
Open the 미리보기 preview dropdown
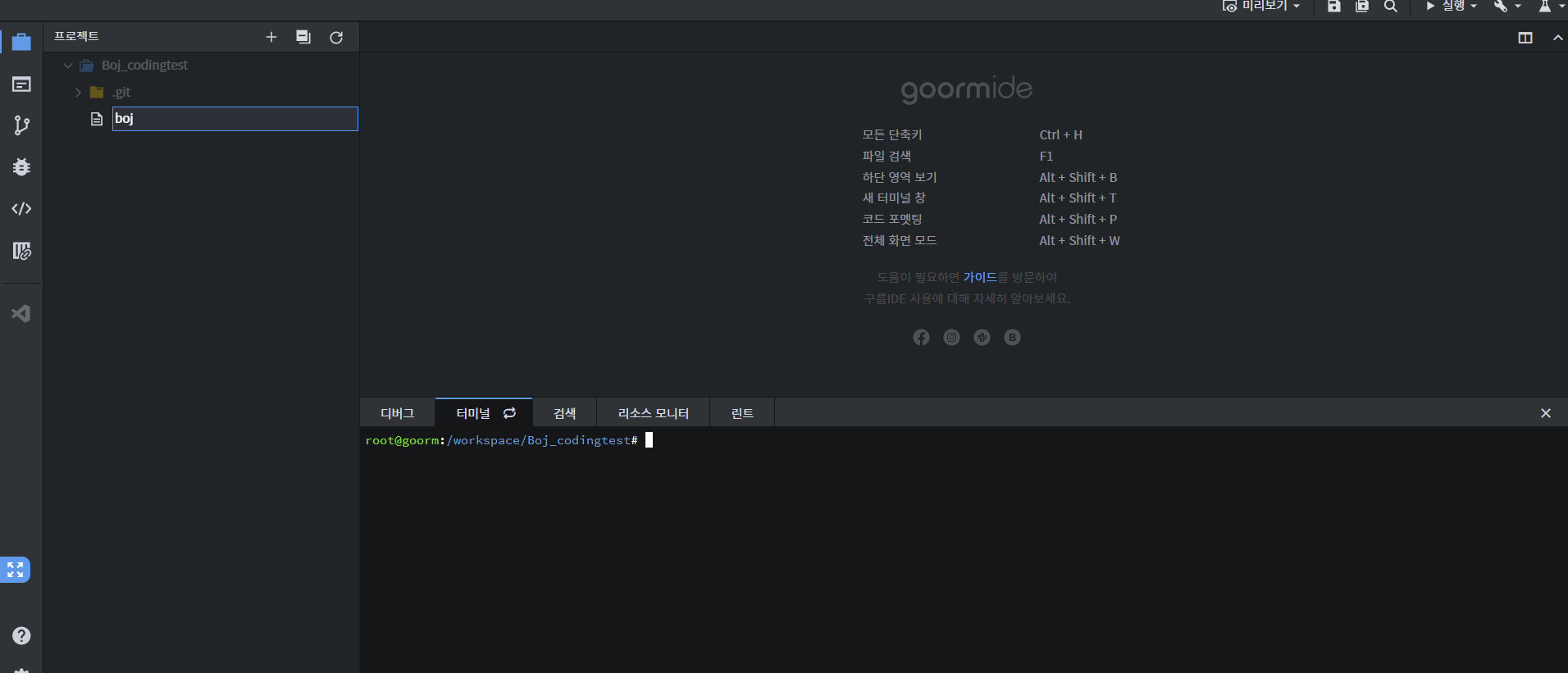click(1261, 6)
